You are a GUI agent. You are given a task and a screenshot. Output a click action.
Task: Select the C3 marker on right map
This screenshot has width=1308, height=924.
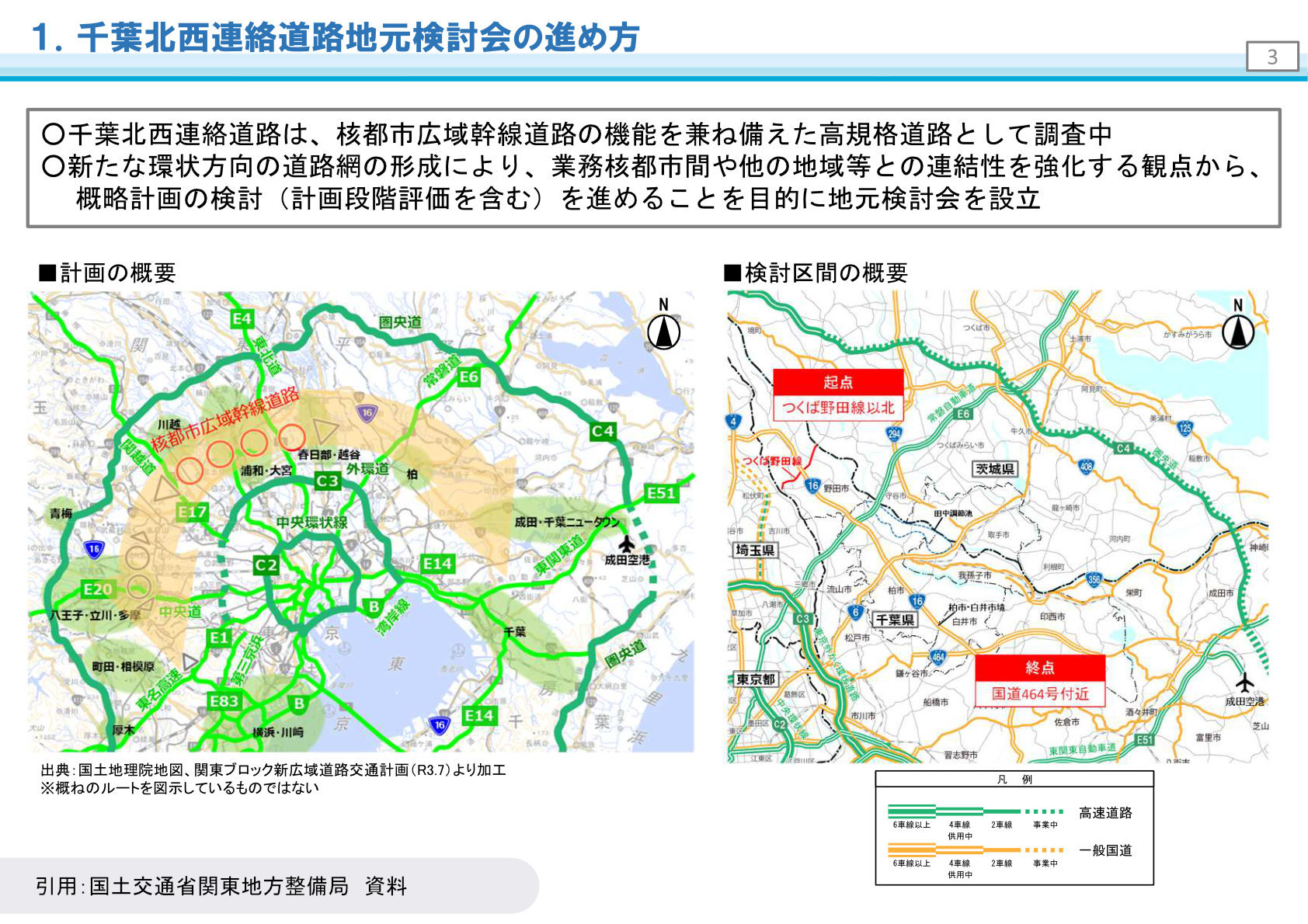coord(802,619)
